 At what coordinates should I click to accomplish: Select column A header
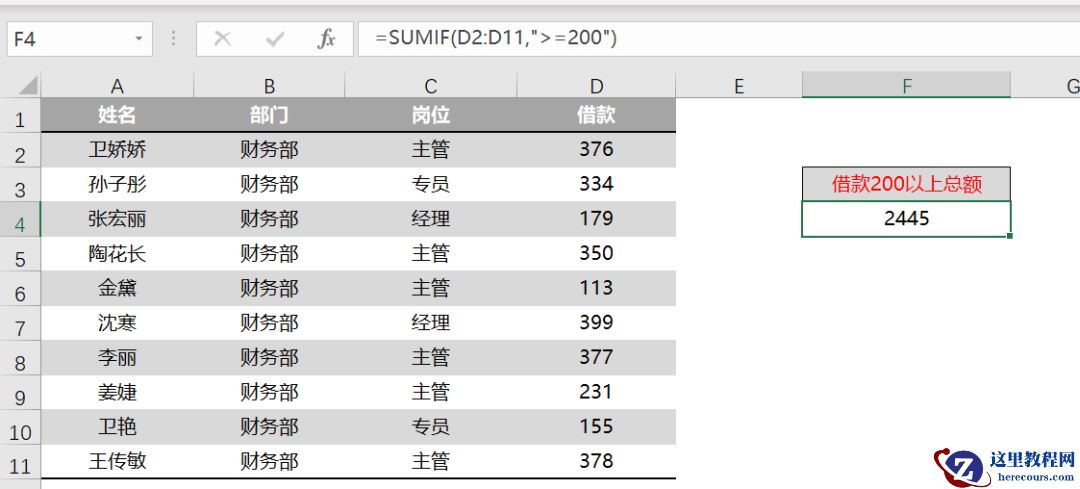tap(117, 86)
